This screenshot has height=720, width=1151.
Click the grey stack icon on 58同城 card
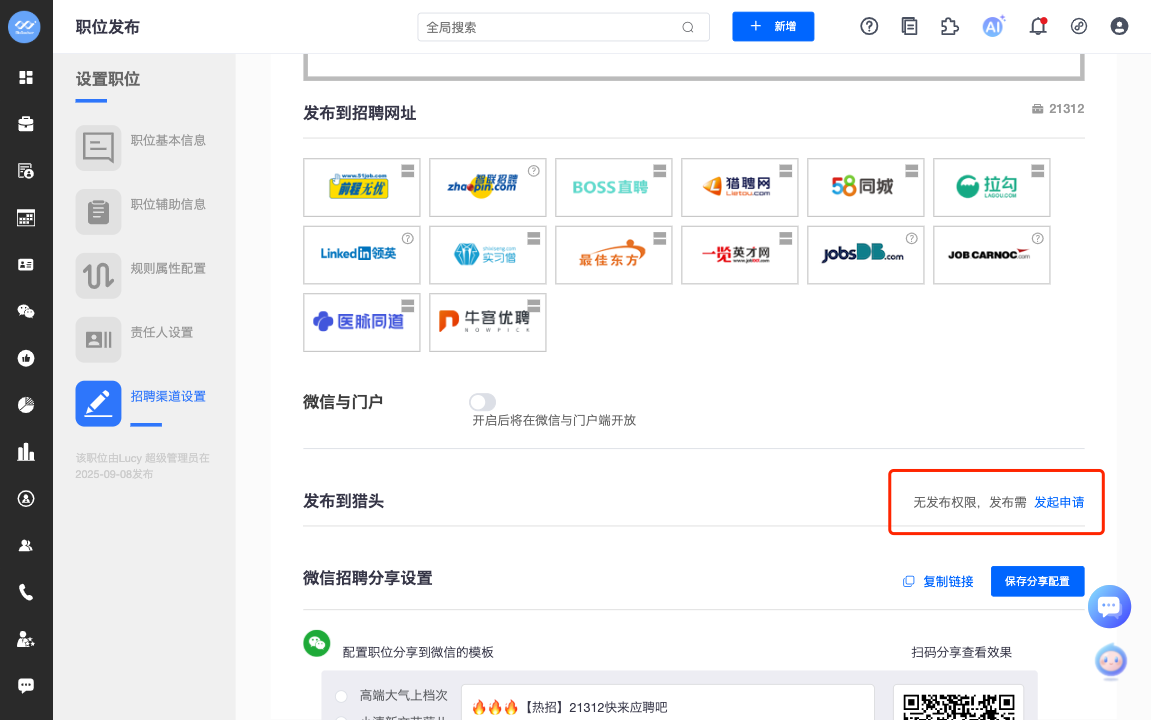(912, 170)
